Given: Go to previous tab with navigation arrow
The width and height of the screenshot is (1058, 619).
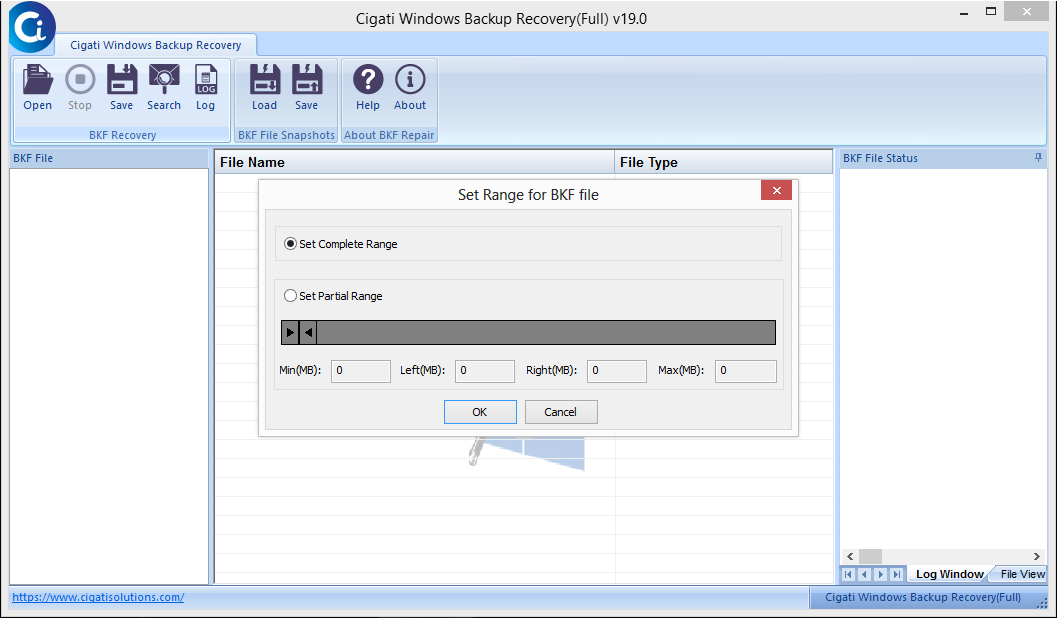Looking at the screenshot, I should pos(864,574).
